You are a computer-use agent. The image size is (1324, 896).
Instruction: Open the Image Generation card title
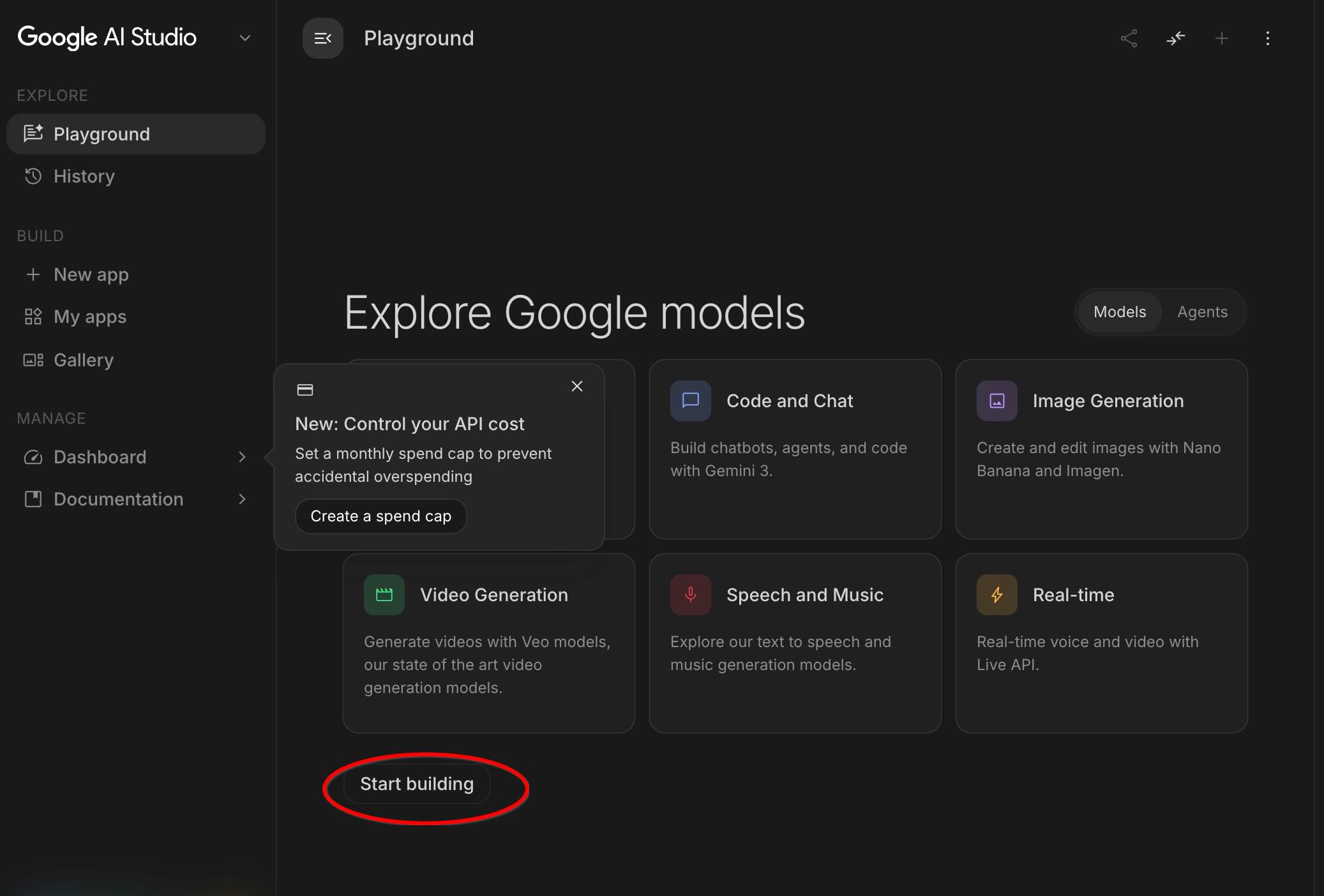[1108, 401]
